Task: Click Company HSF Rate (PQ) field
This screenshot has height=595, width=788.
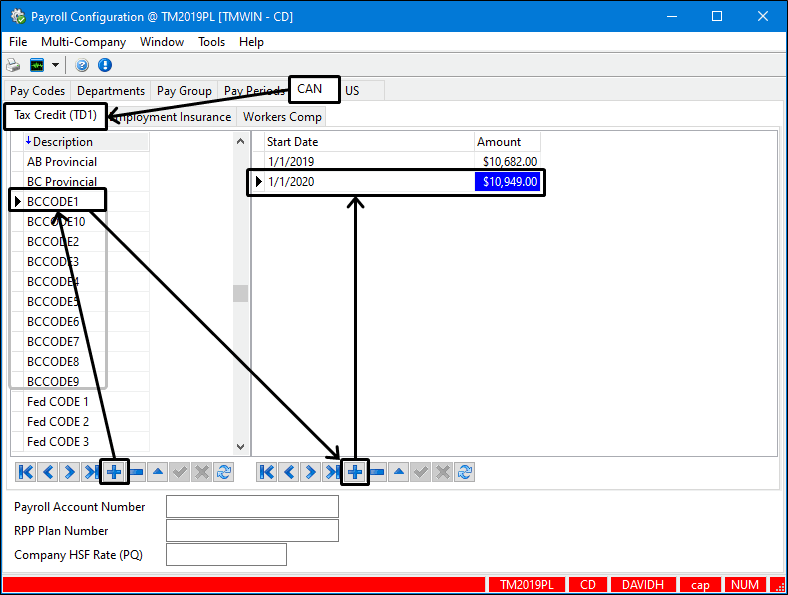Action: click(226, 555)
